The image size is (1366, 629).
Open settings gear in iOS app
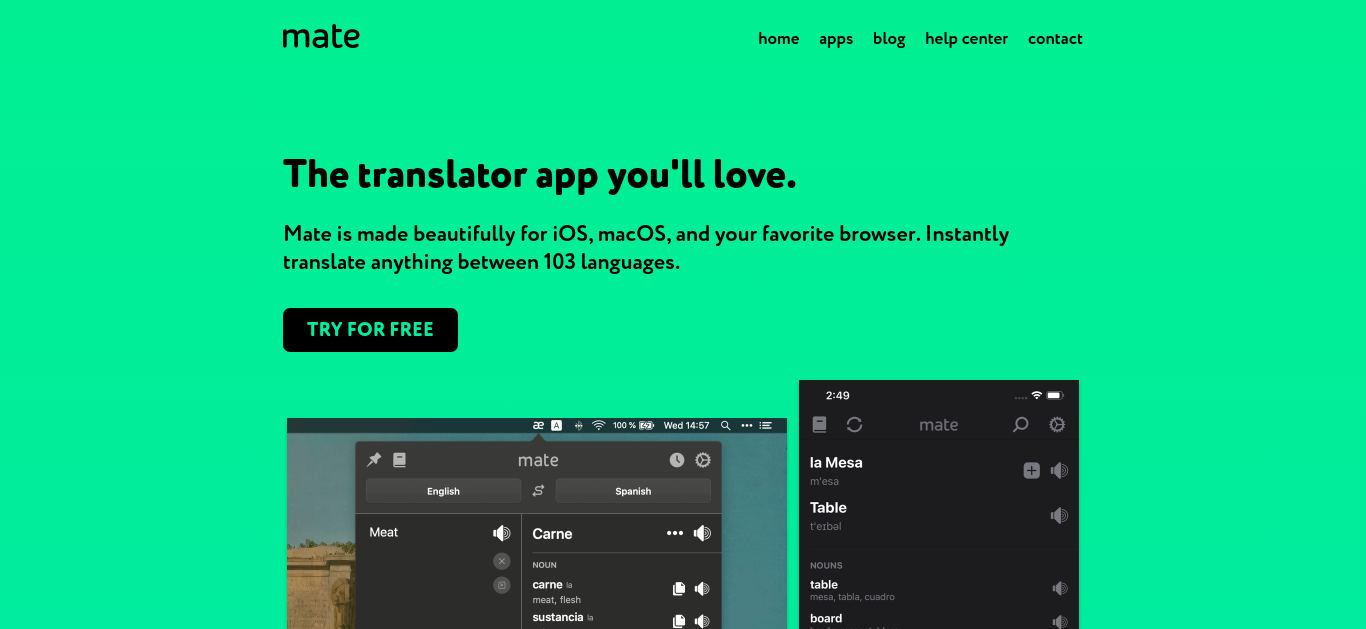coord(1057,425)
